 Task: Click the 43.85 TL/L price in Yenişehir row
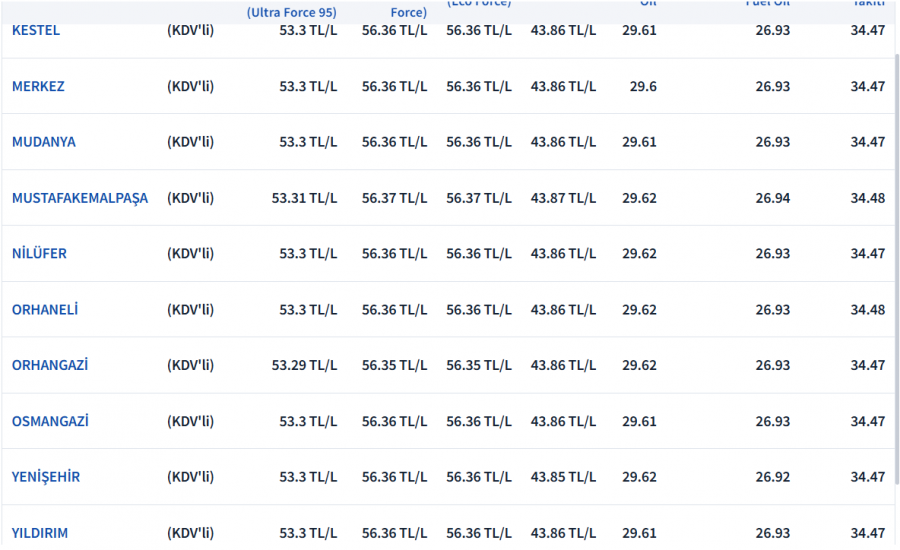pos(563,477)
